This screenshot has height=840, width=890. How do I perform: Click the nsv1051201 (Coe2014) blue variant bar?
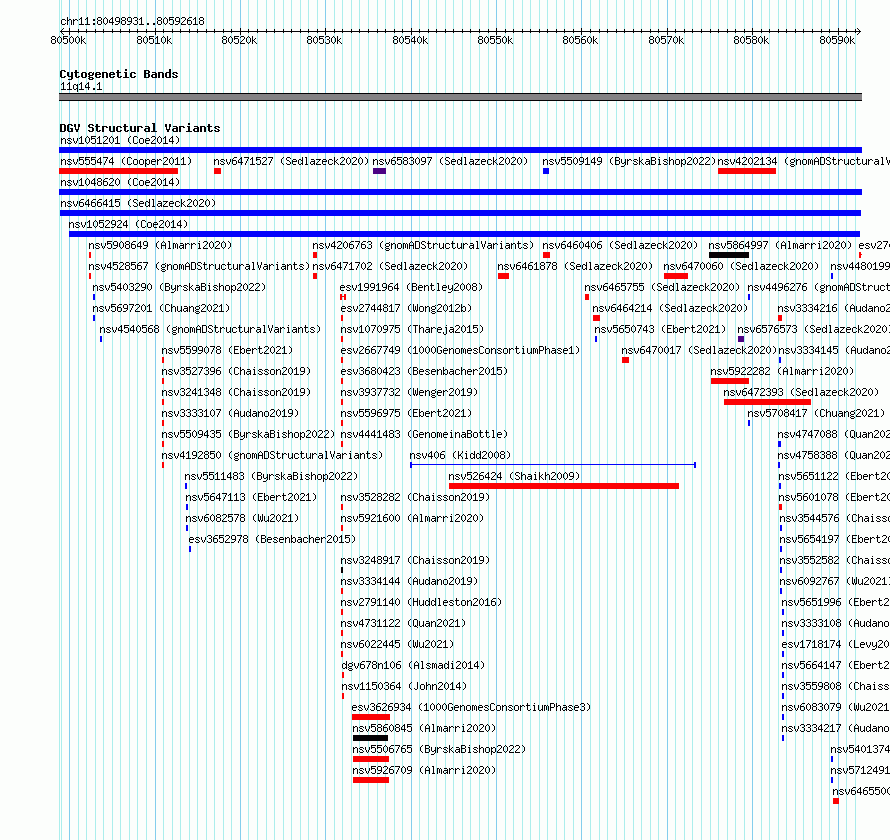coord(460,150)
